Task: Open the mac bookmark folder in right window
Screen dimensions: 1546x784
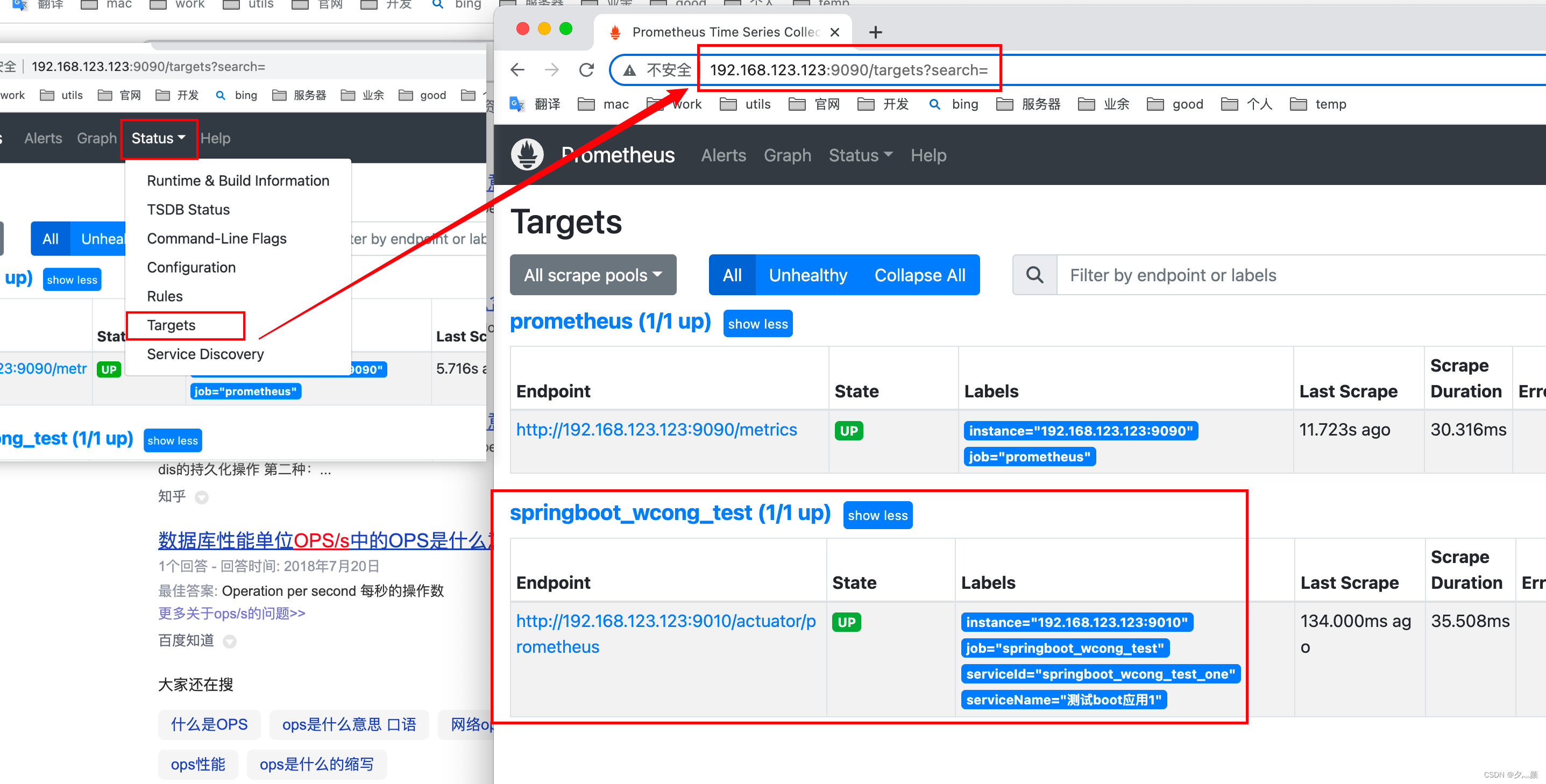Action: tap(603, 104)
